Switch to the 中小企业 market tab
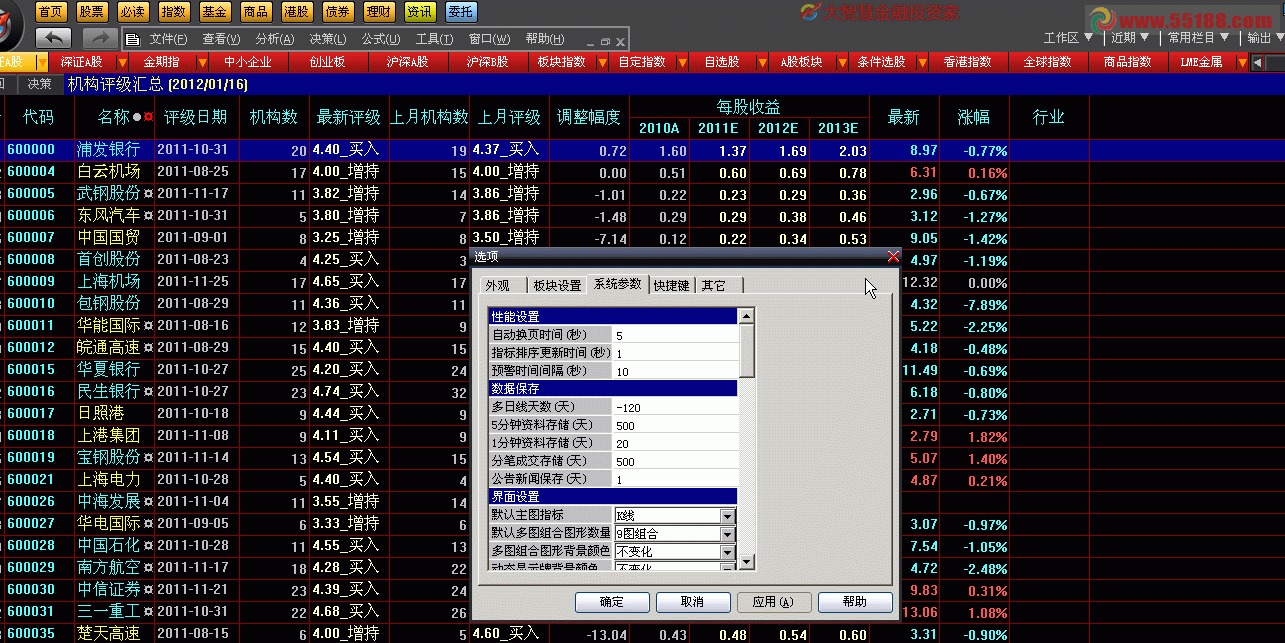 pyautogui.click(x=247, y=62)
